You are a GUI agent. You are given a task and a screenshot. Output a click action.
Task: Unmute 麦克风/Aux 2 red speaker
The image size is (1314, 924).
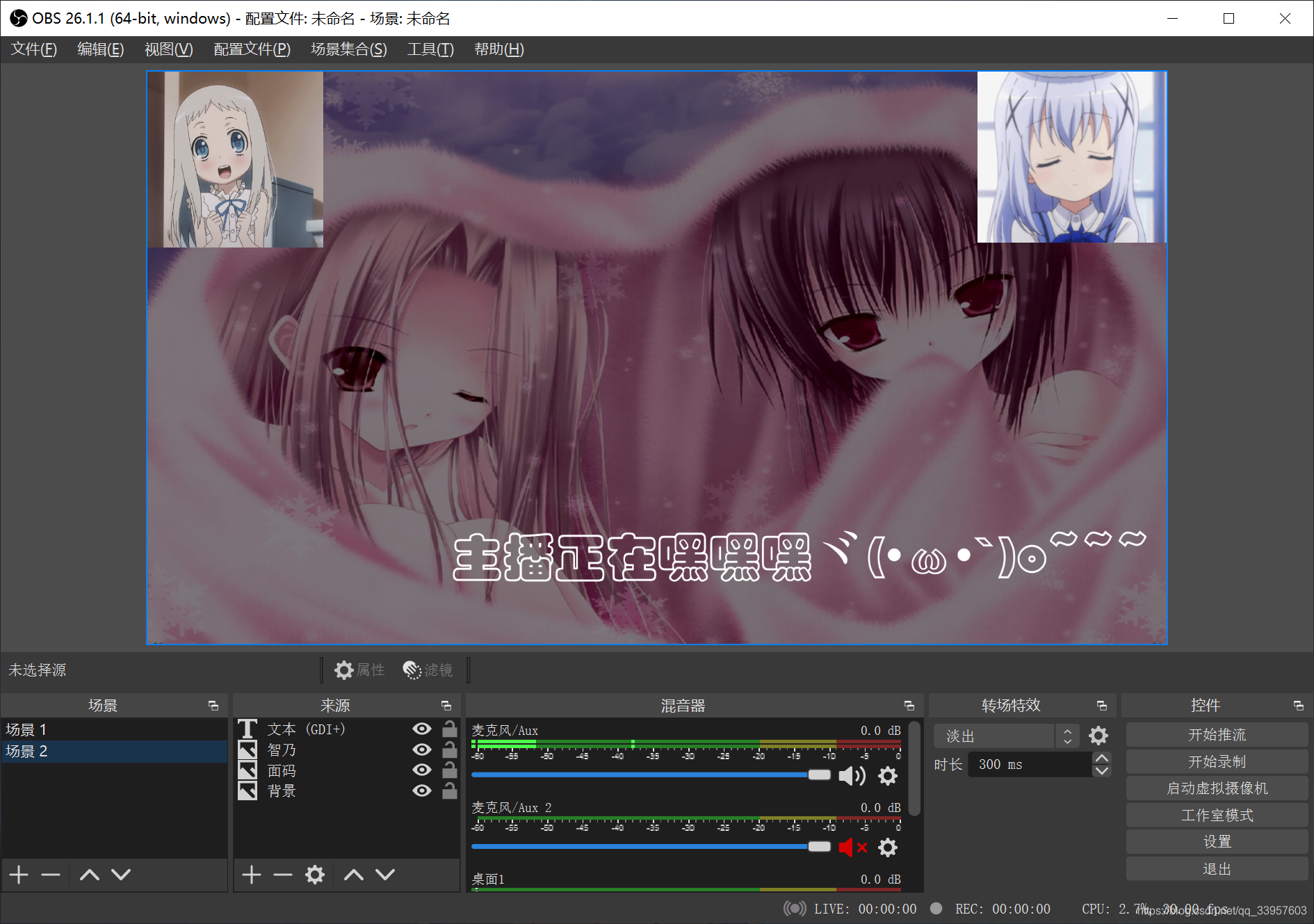click(x=853, y=848)
